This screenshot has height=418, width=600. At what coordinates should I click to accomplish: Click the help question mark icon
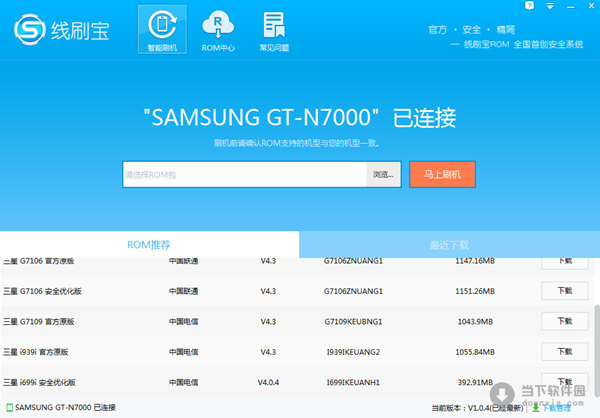[x=530, y=6]
